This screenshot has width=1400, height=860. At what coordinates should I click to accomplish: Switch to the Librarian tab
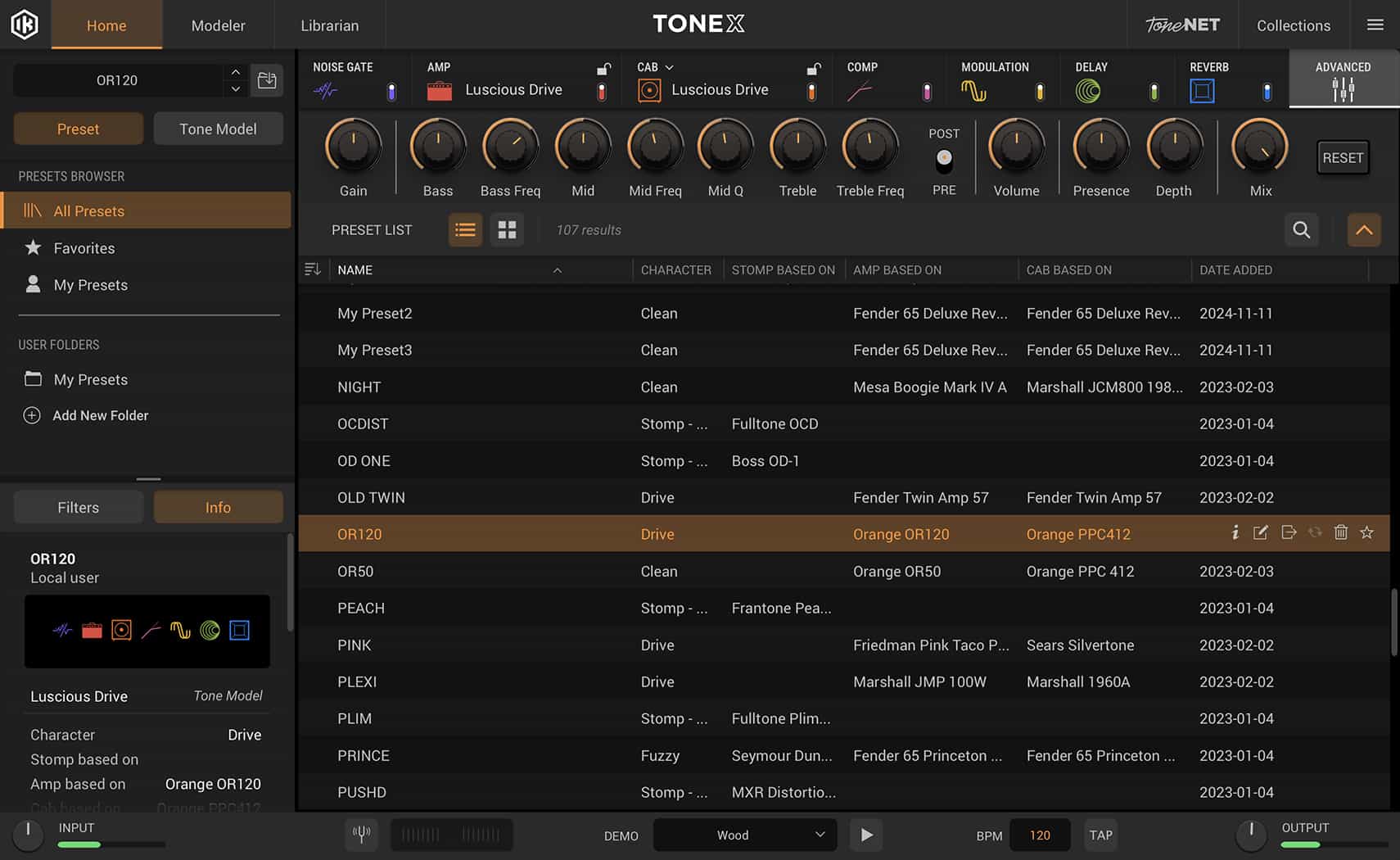pyautogui.click(x=329, y=25)
